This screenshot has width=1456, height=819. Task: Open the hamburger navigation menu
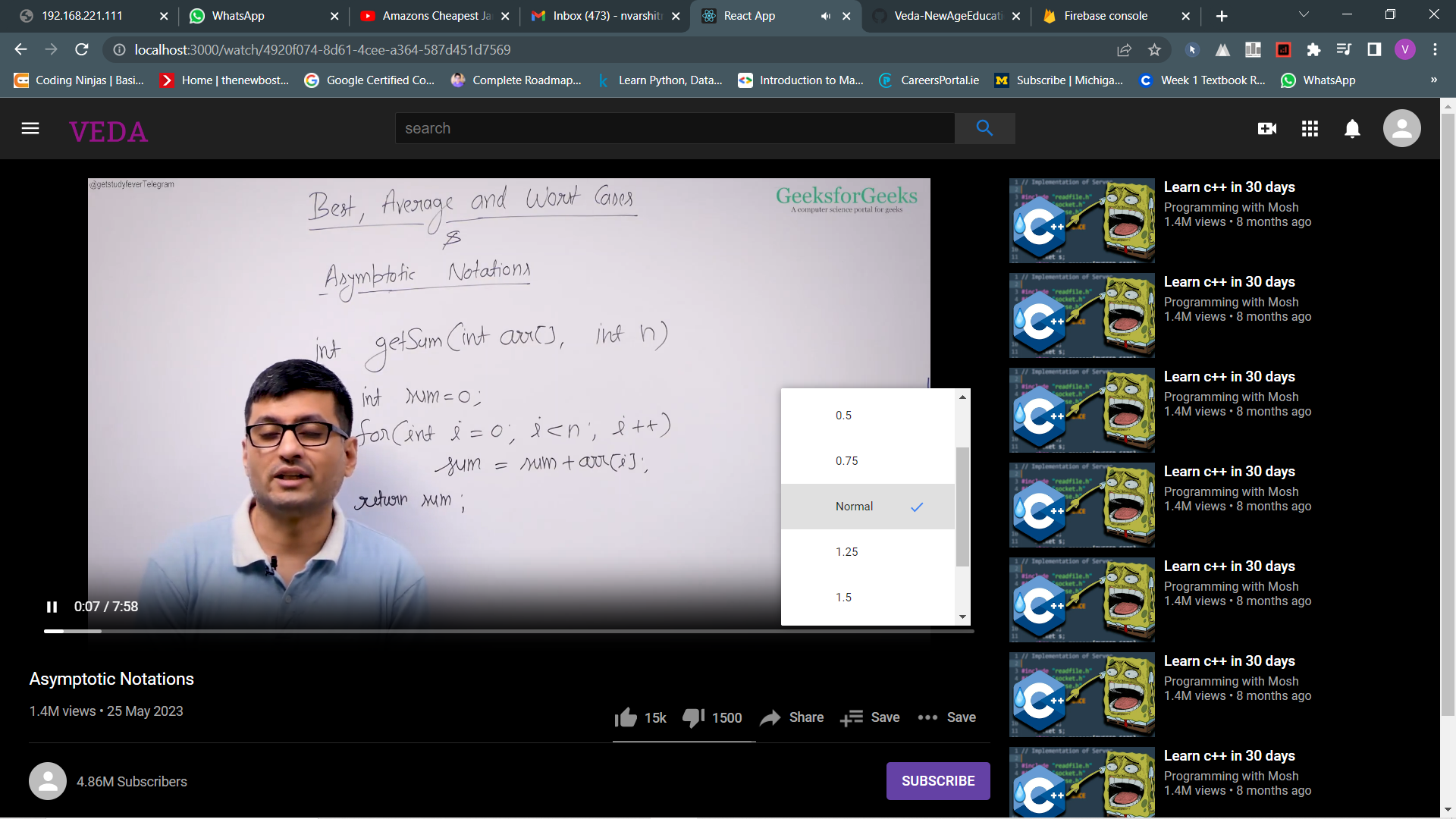click(x=30, y=128)
